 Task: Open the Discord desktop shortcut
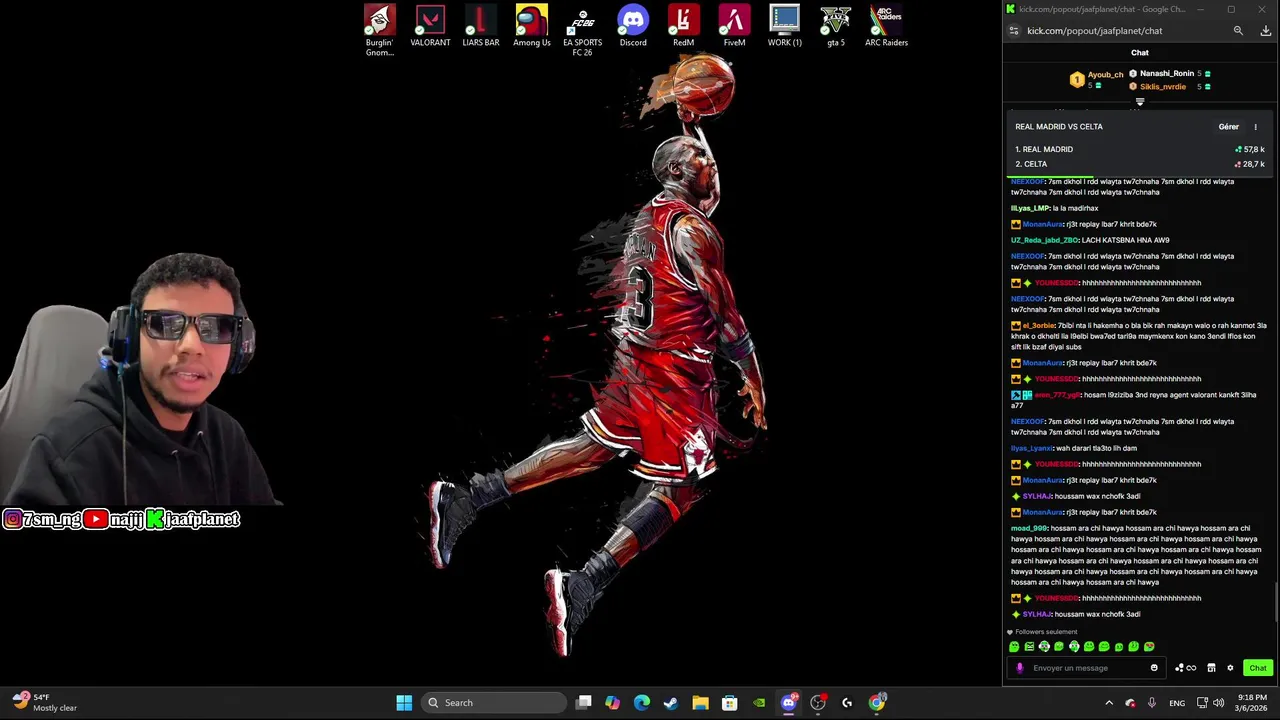[633, 26]
